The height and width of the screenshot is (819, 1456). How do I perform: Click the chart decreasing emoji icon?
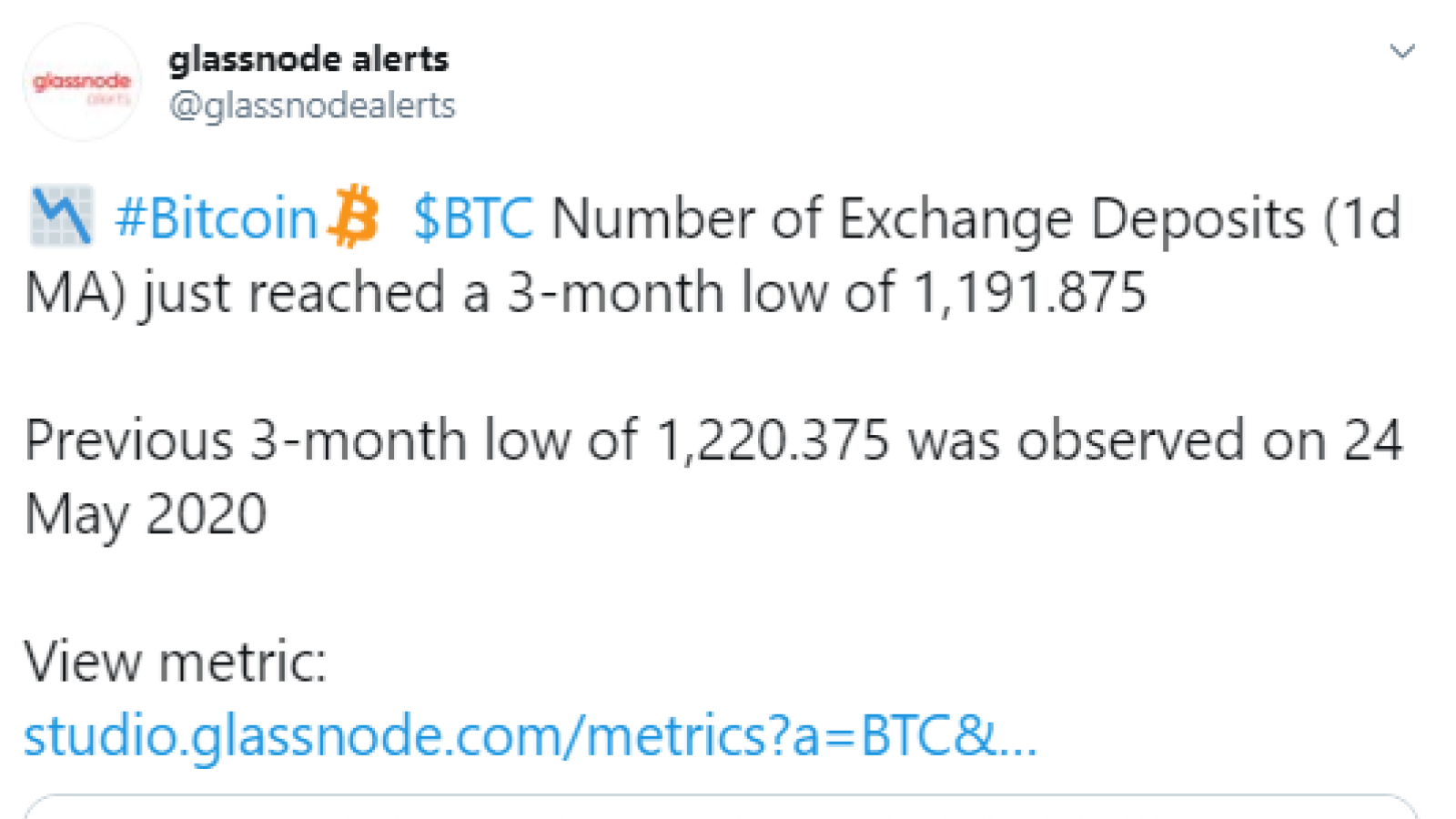61,217
